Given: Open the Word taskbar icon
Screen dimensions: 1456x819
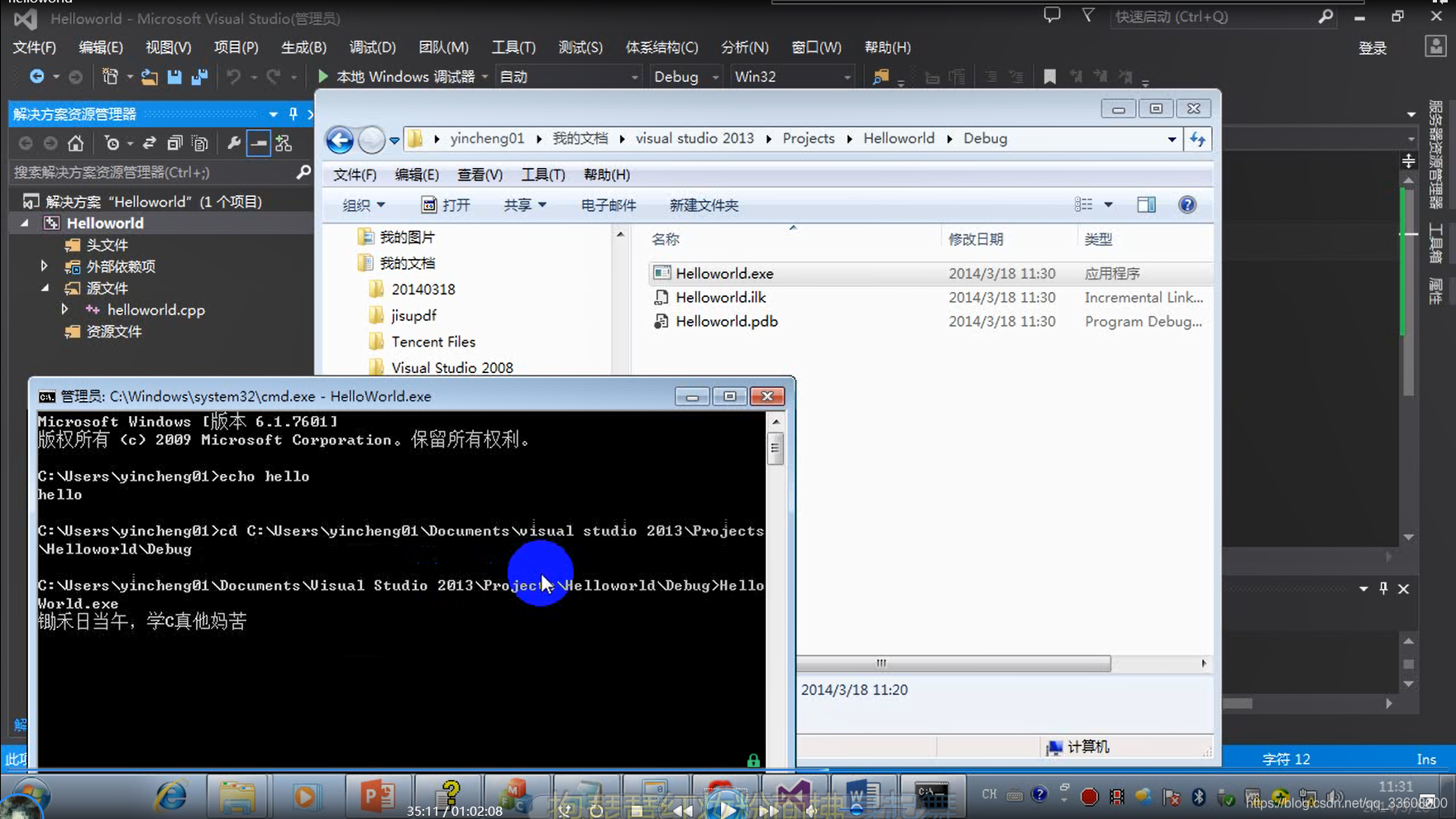Looking at the screenshot, I should coord(862,797).
